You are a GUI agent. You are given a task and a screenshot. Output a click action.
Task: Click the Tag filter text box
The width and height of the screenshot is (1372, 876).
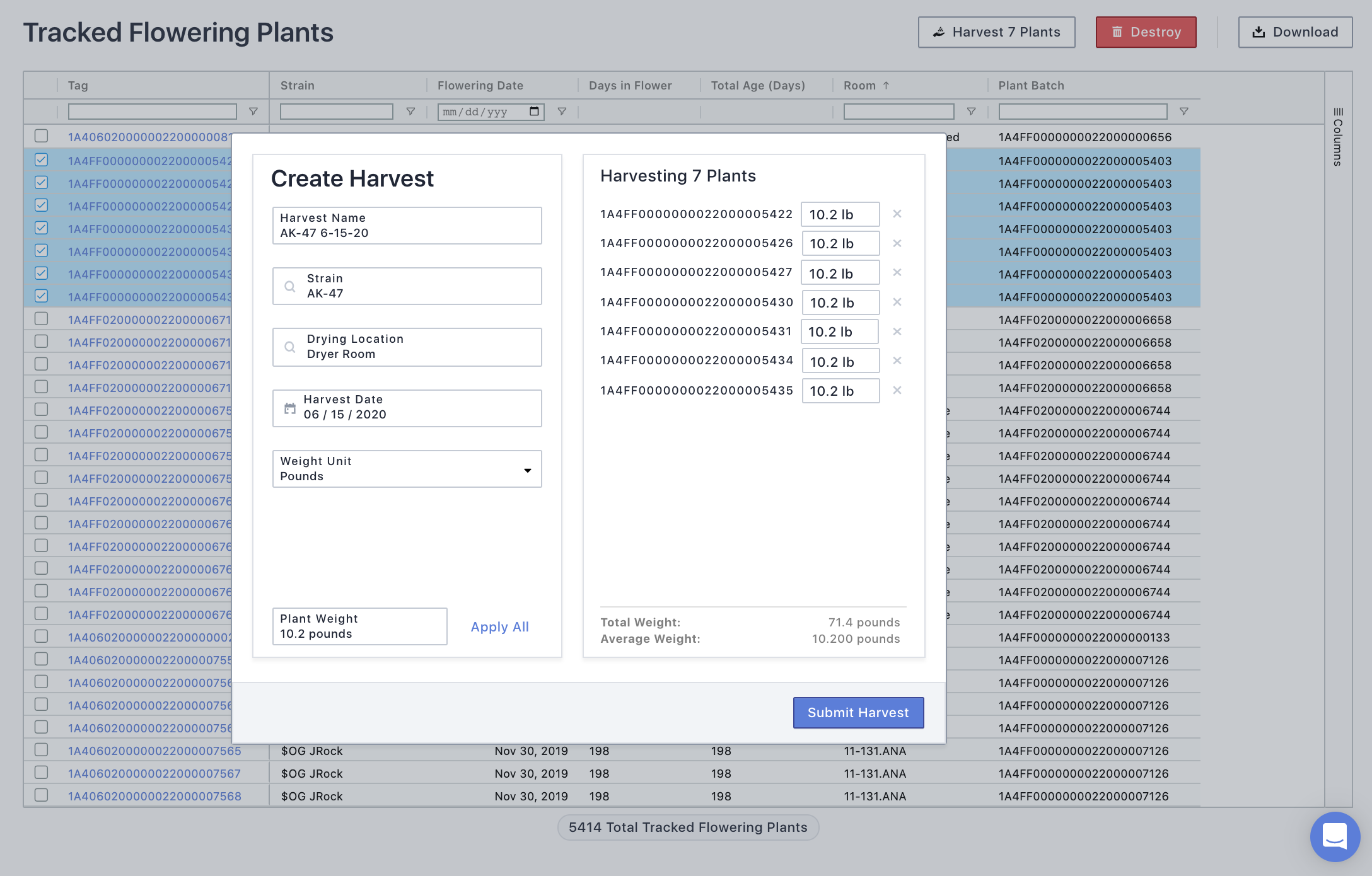pos(153,112)
